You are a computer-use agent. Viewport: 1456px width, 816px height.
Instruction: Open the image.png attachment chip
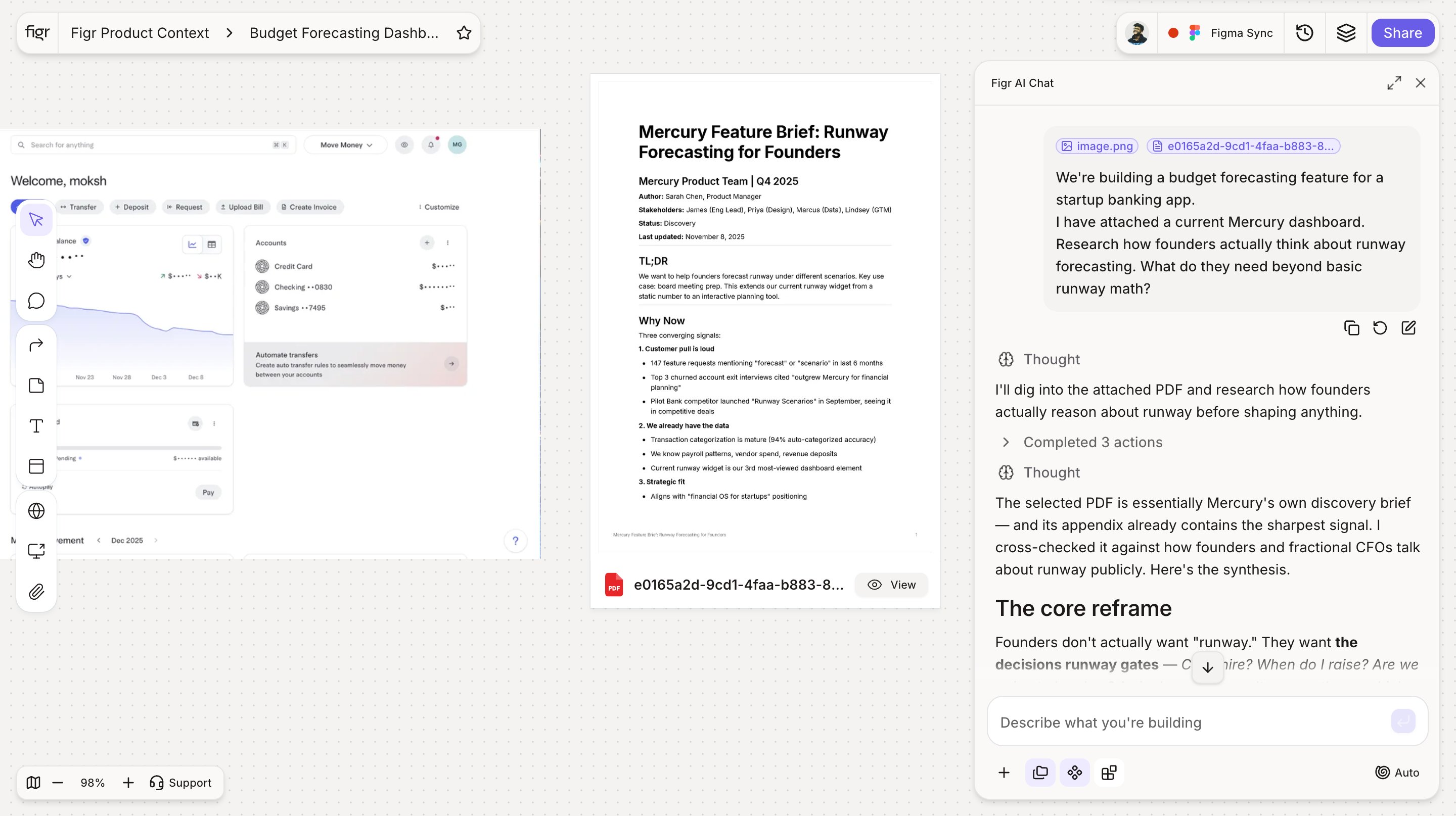(1097, 146)
